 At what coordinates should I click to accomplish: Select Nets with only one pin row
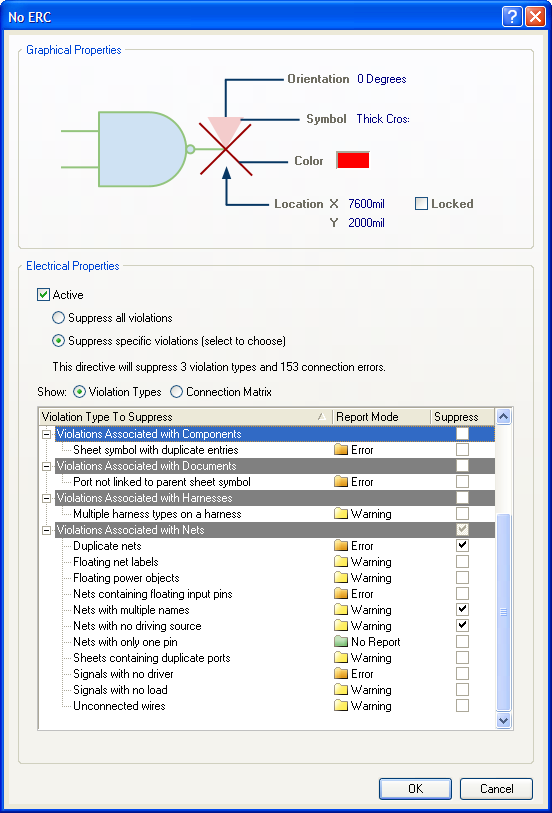[267, 642]
